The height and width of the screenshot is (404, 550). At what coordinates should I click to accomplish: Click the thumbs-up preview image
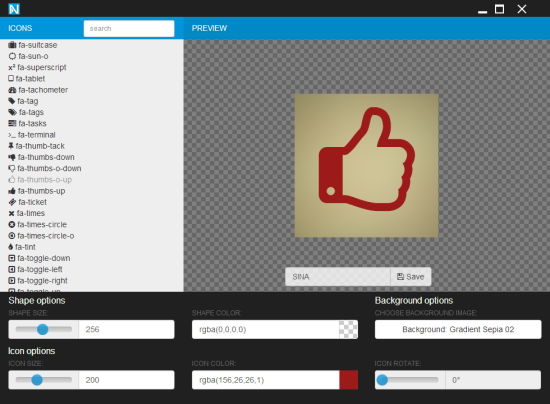[367, 166]
